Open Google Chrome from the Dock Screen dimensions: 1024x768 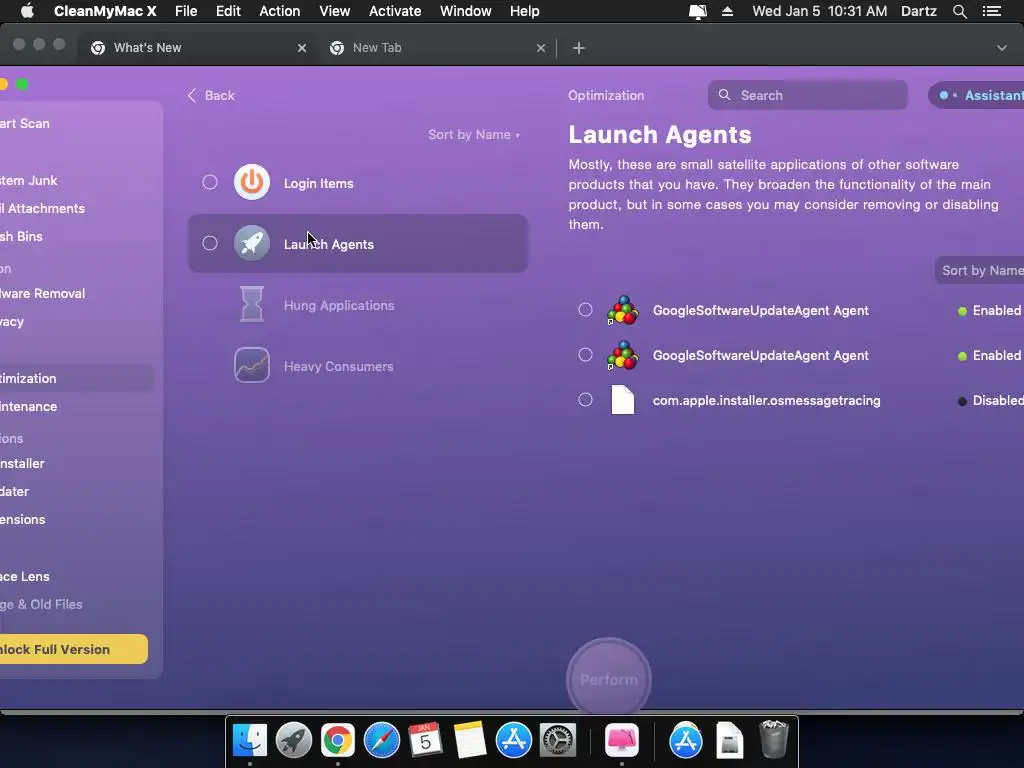338,740
